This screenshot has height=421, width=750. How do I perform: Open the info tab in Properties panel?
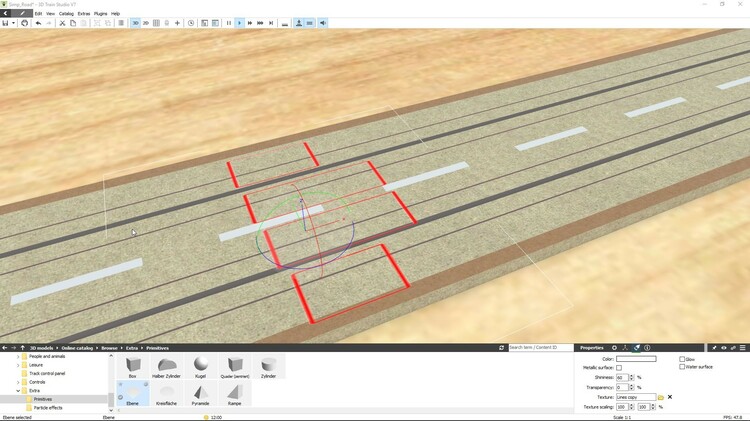pos(647,348)
